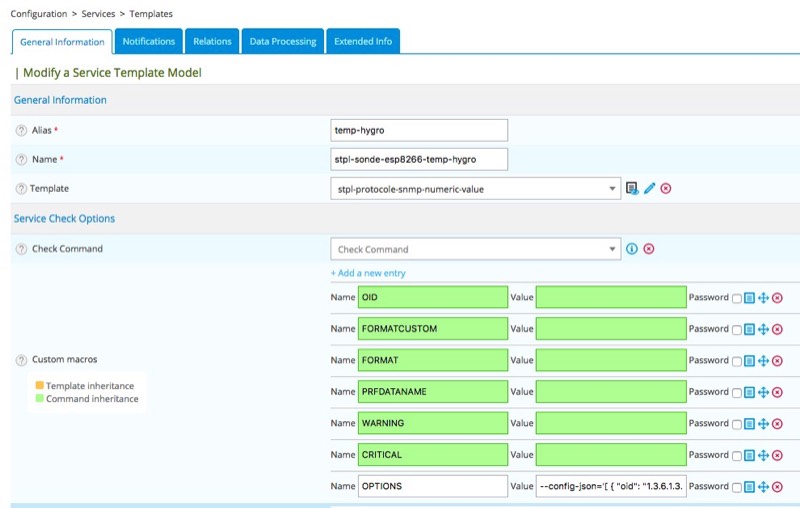Open description icon on WARNING macro row
The height and width of the screenshot is (508, 800).
(749, 424)
